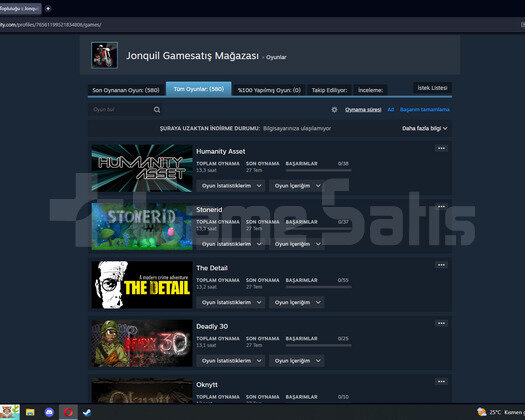Open Jonquil Gamesatış Mağazası profile name
525x420 pixels.
click(192, 56)
